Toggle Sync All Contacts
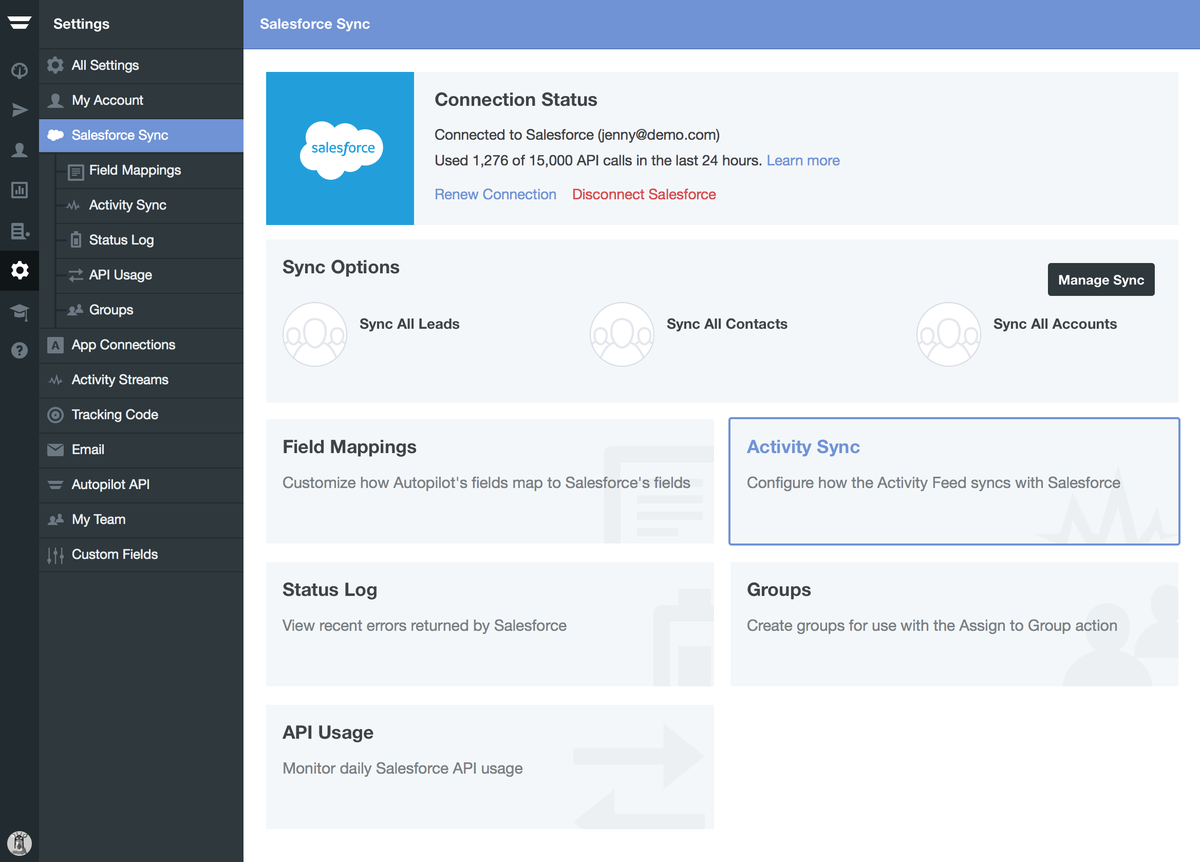 click(x=622, y=334)
